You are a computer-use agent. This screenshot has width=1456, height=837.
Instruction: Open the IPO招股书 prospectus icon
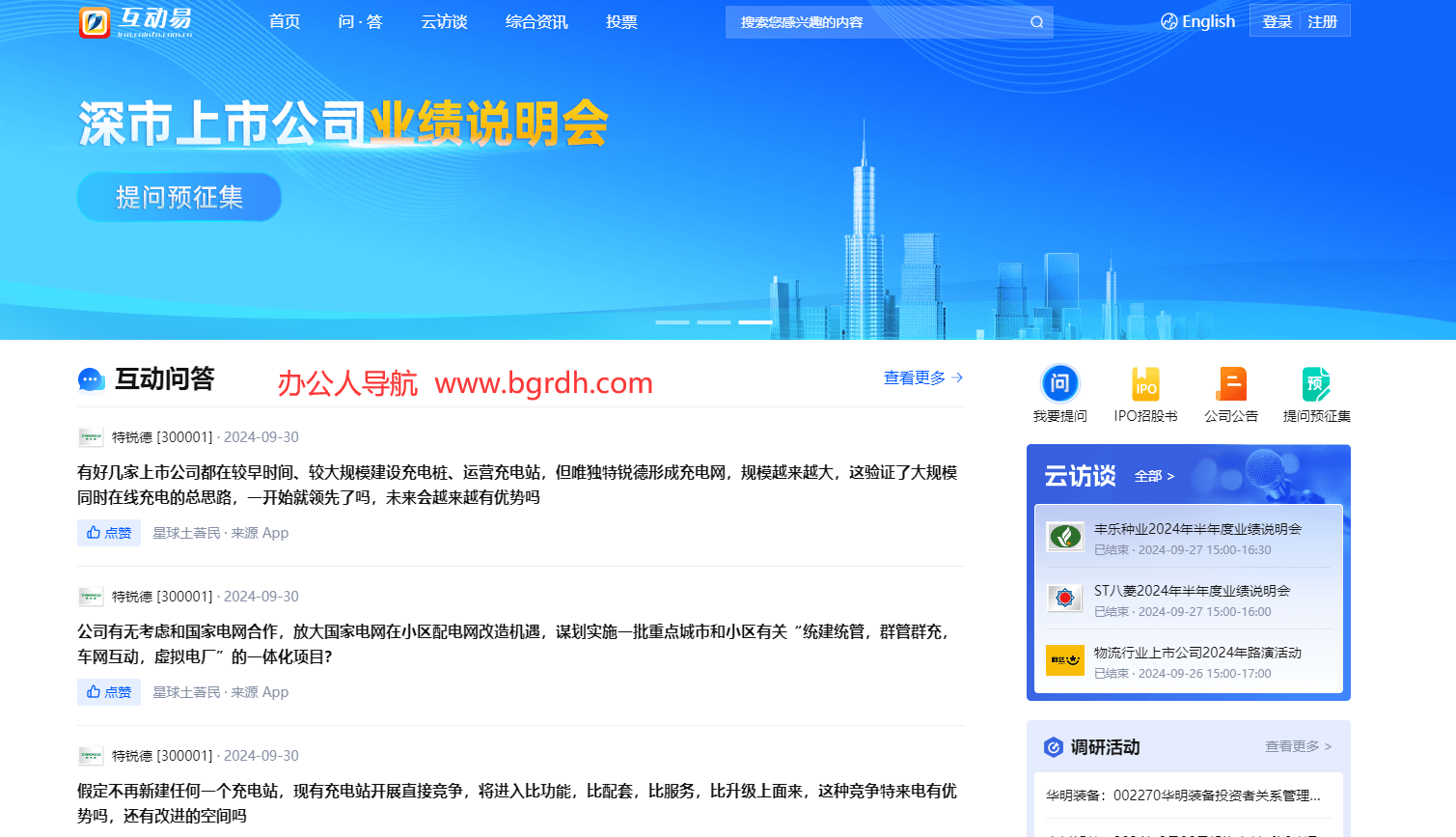point(1145,383)
